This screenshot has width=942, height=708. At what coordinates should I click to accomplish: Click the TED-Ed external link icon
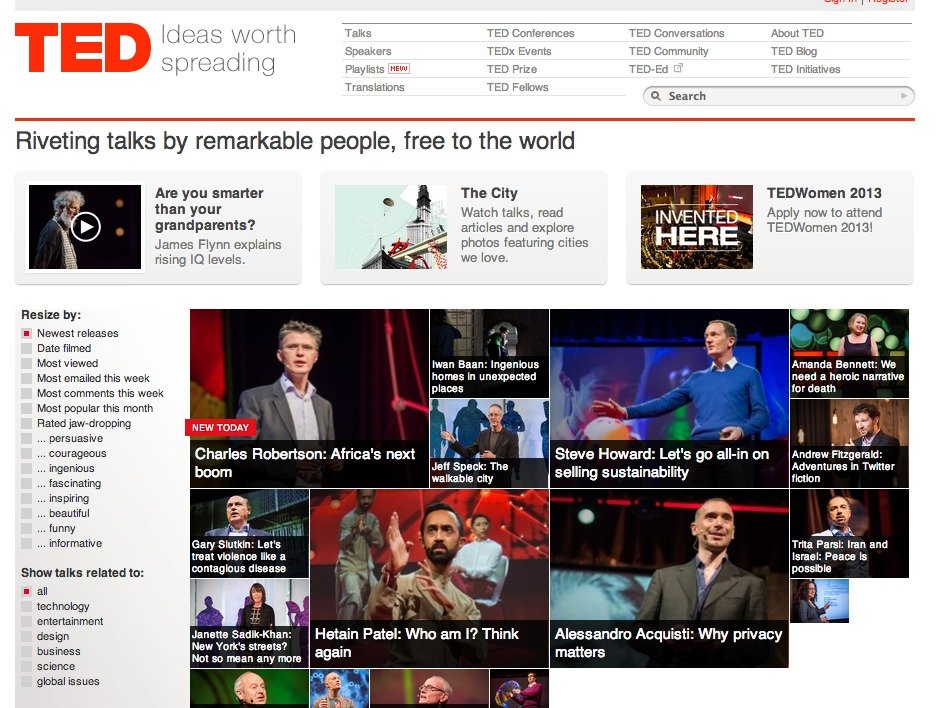click(x=678, y=69)
